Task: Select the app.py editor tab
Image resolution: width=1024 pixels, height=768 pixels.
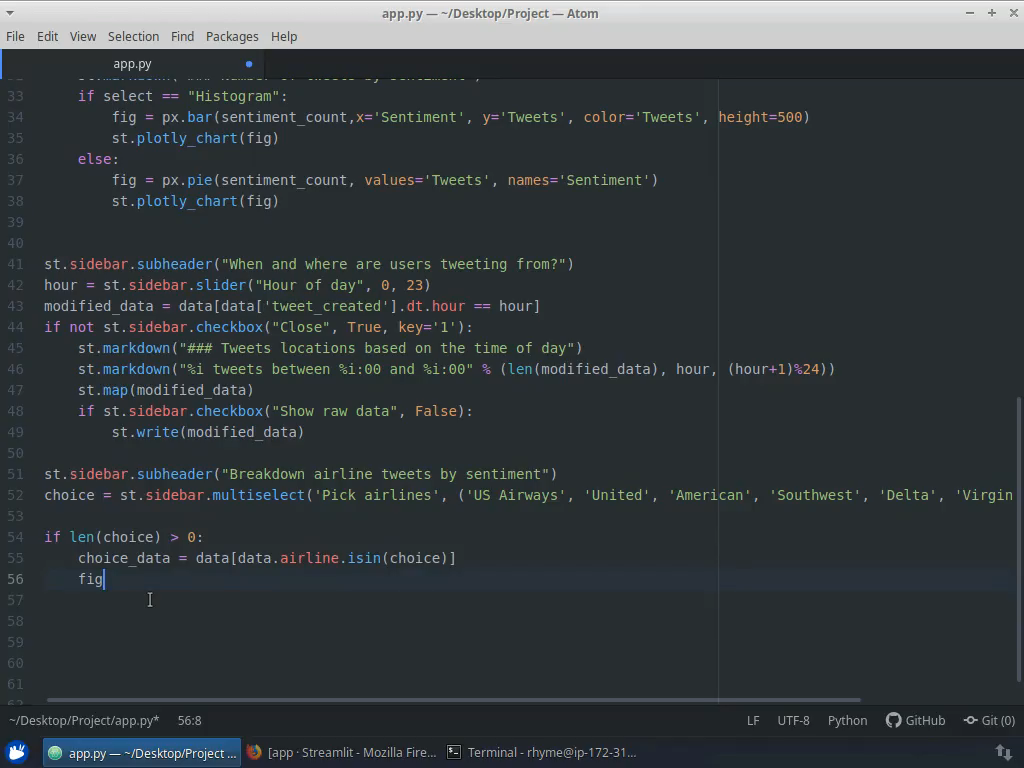Action: click(x=132, y=64)
